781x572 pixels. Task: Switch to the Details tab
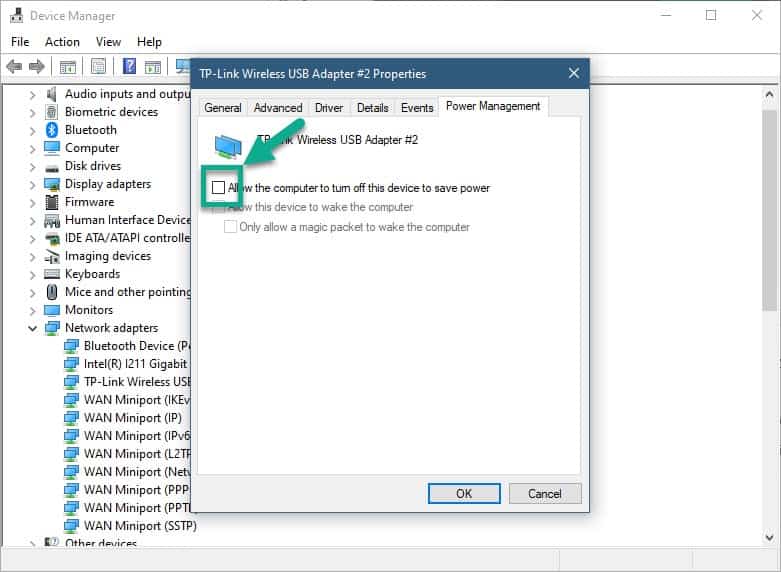click(373, 108)
